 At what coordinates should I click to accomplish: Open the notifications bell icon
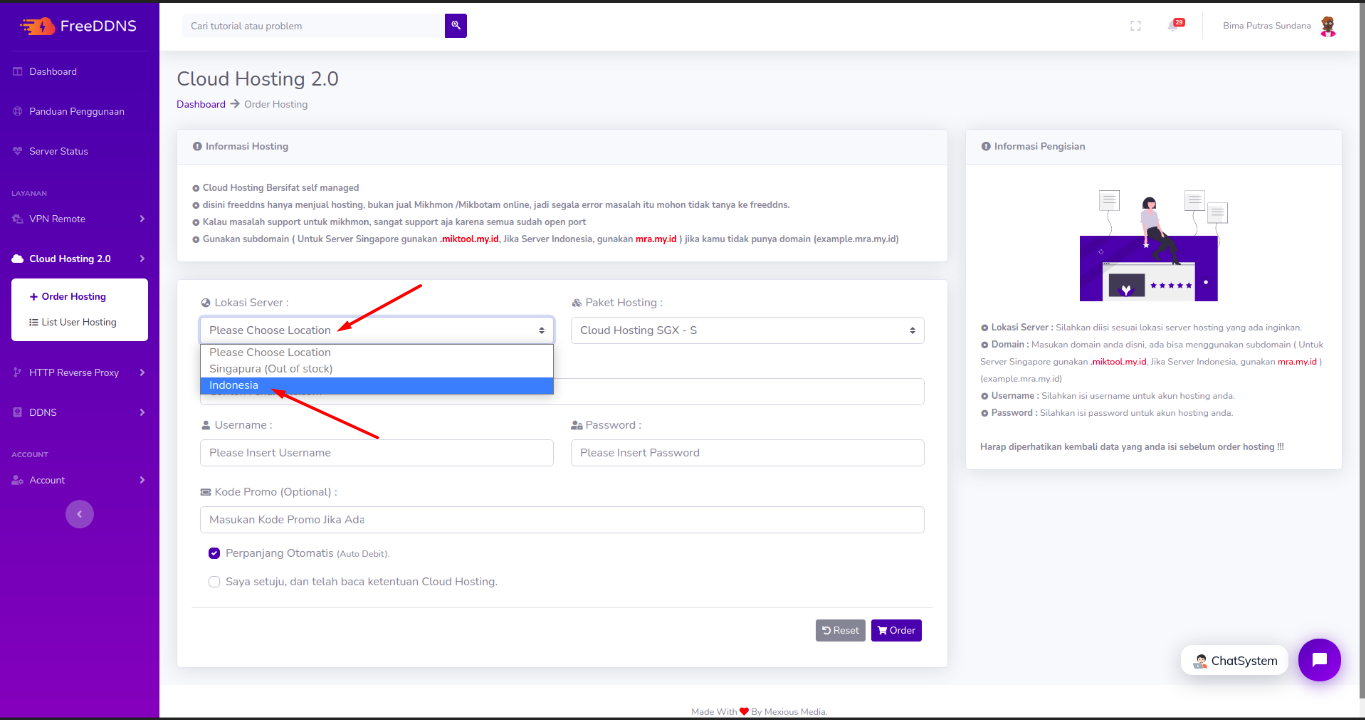1175,28
